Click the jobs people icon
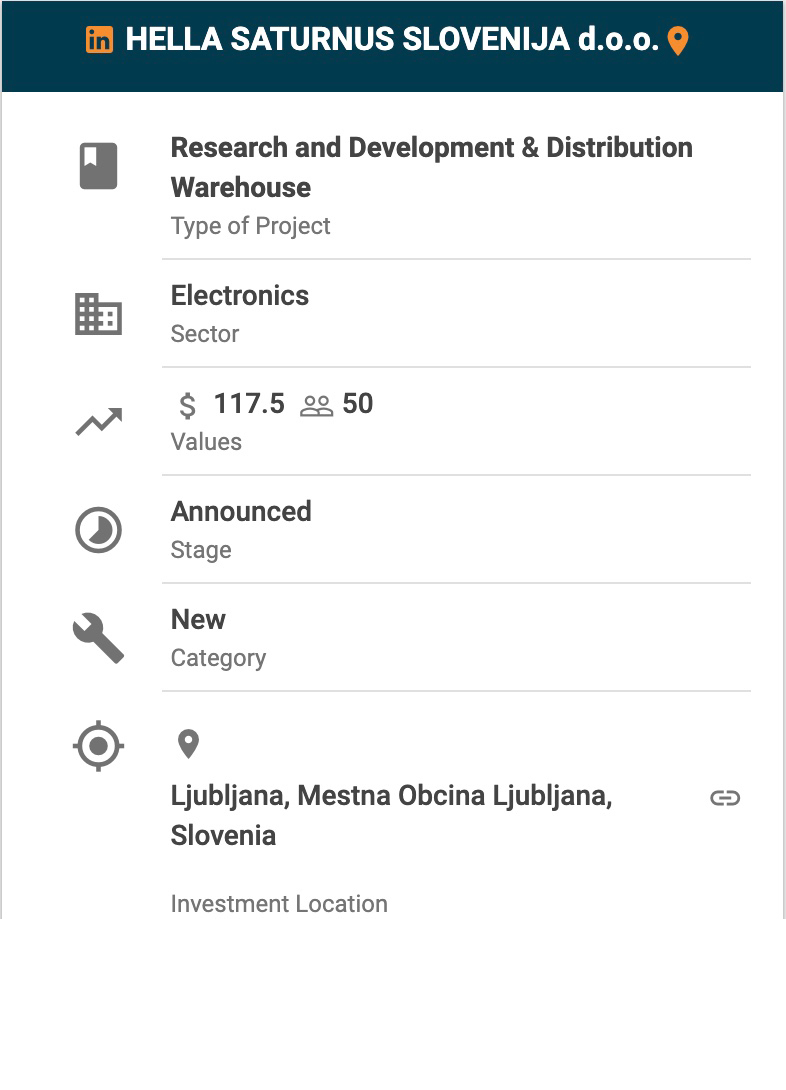 point(316,405)
